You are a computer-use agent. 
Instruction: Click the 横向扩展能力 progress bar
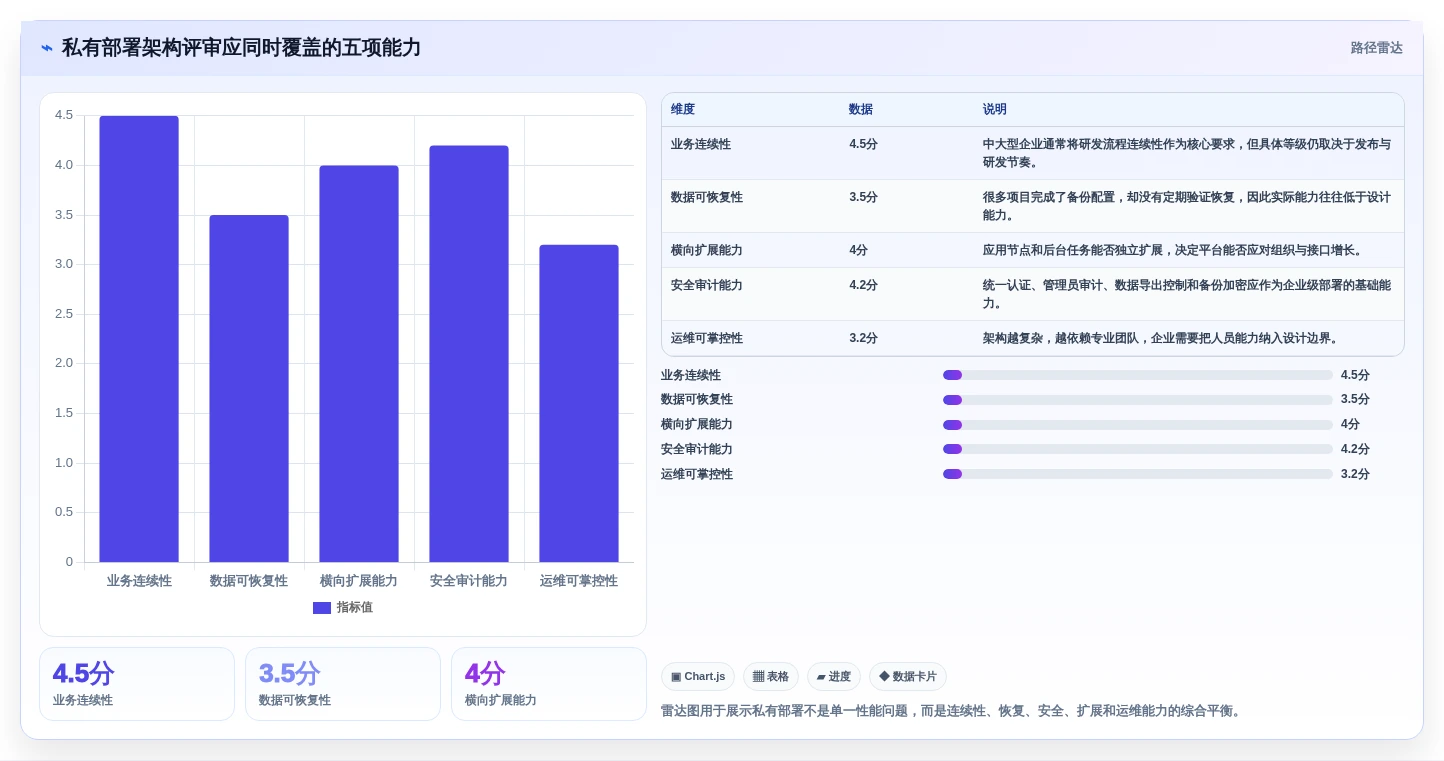[x=1138, y=425]
